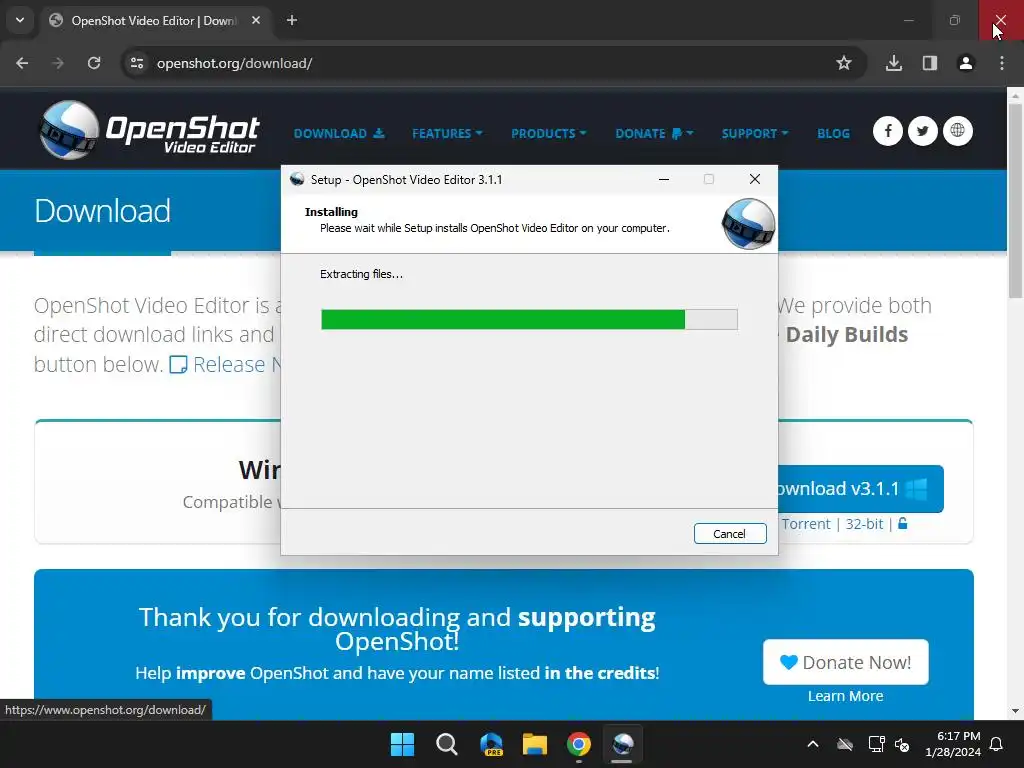Open Chrome three-dot menu
This screenshot has width=1024, height=768.
tap(1002, 63)
